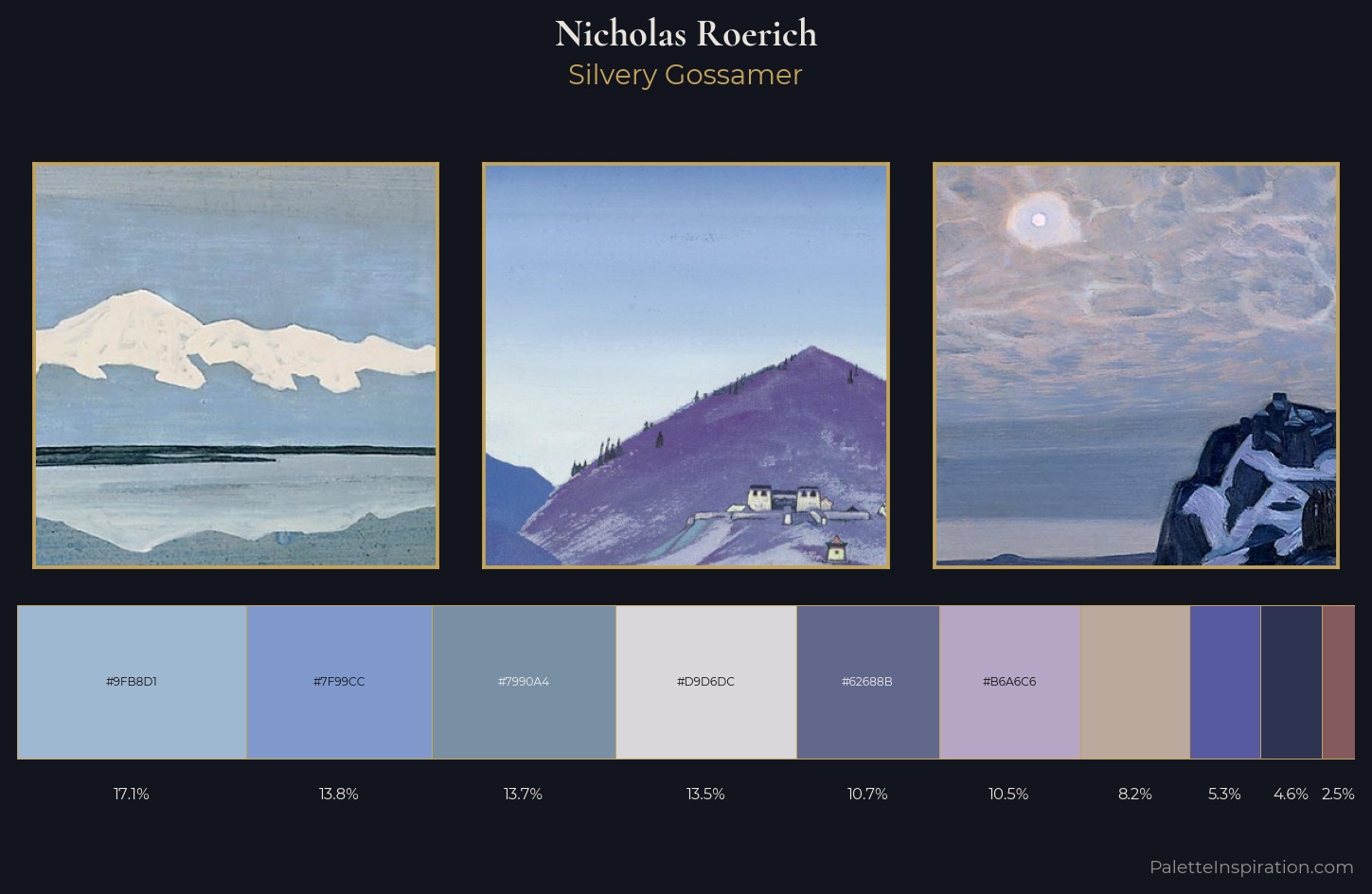Open the moonlit cloudy sky painting thumbnail
The width and height of the screenshot is (1372, 894).
tap(1136, 366)
